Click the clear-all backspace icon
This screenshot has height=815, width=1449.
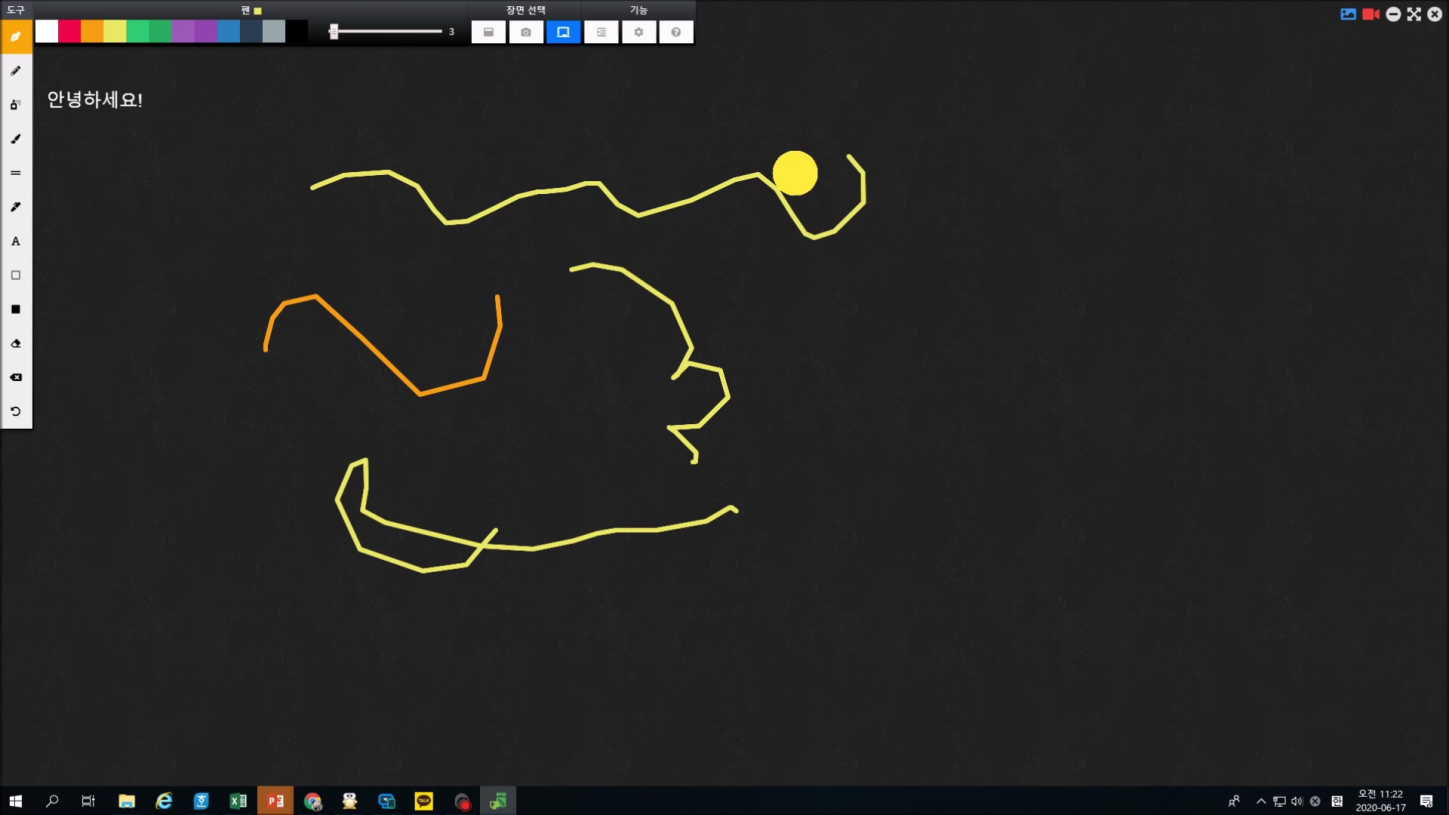(x=16, y=377)
